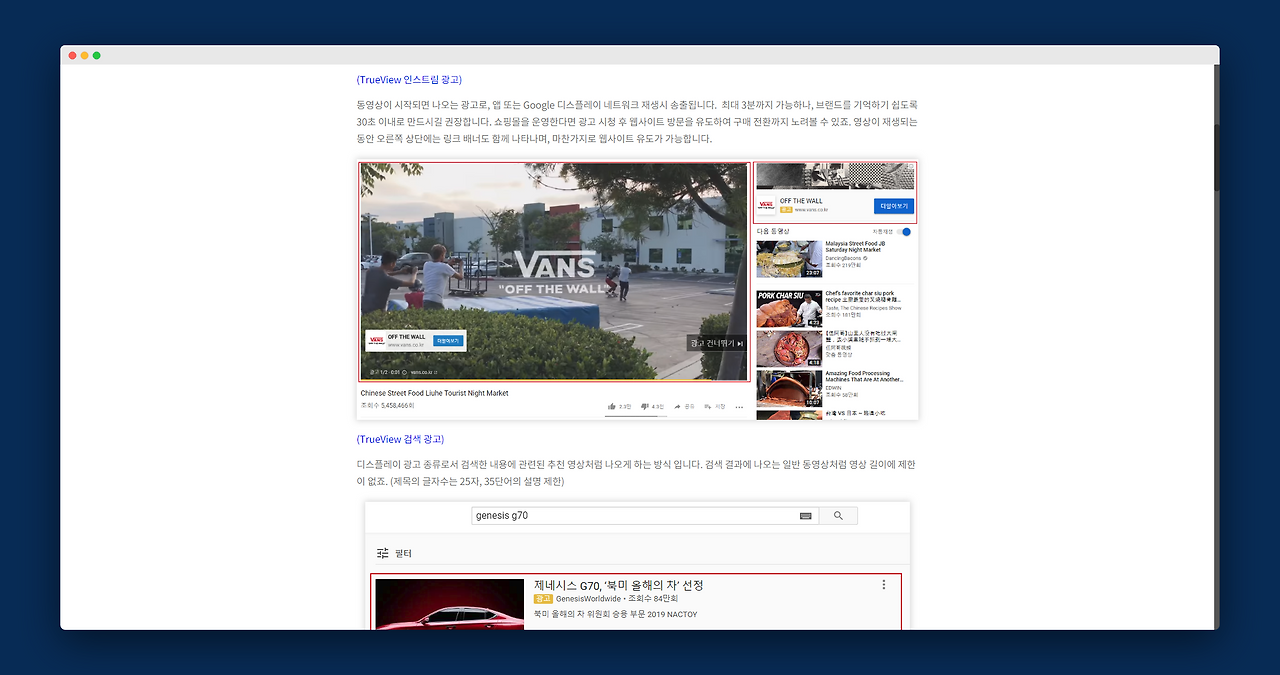This screenshot has height=675, width=1280.
Task: Click the Vans OFF THE WALL video frame
Action: coord(554,272)
